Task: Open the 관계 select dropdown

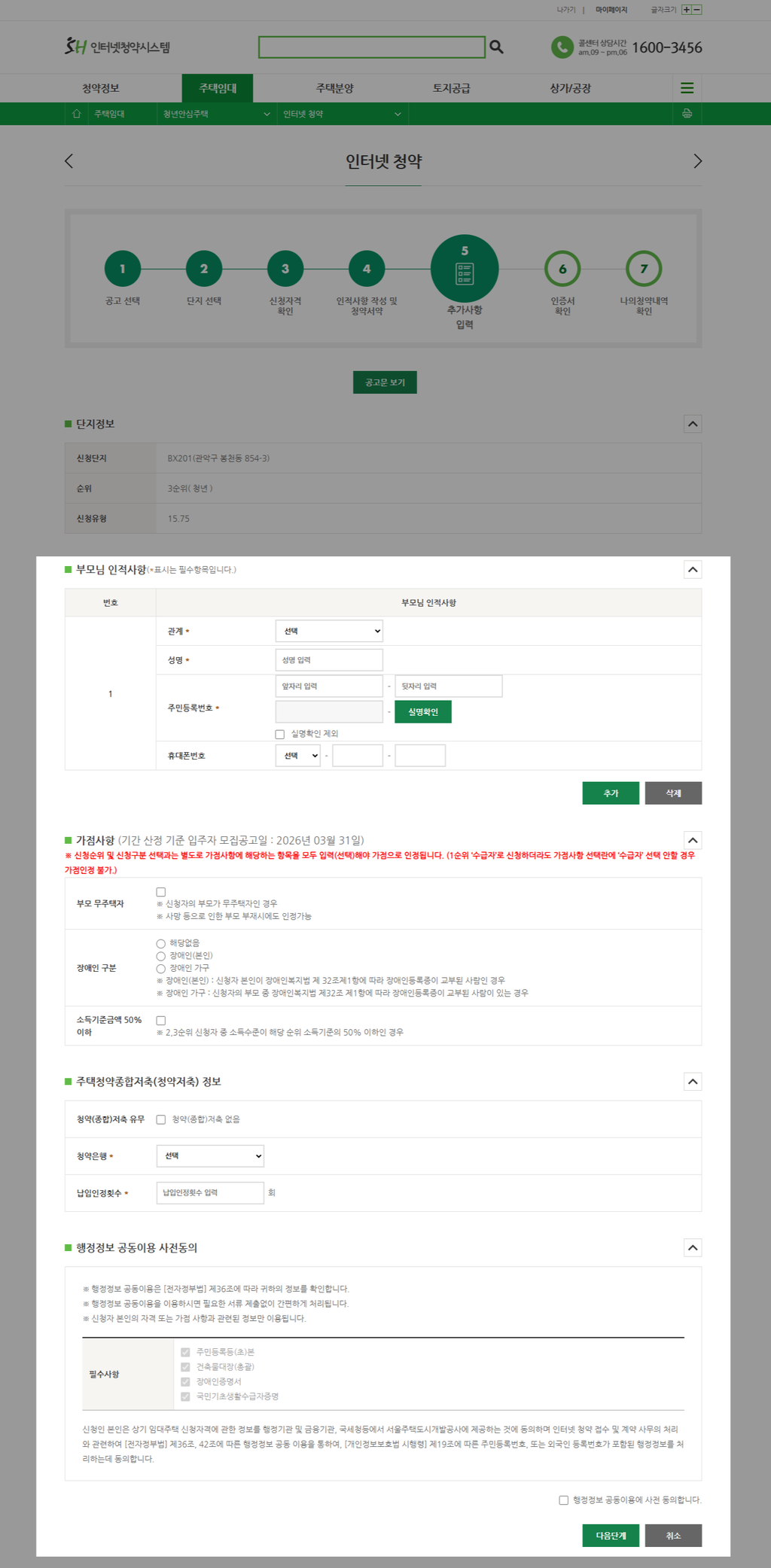Action: point(329,631)
